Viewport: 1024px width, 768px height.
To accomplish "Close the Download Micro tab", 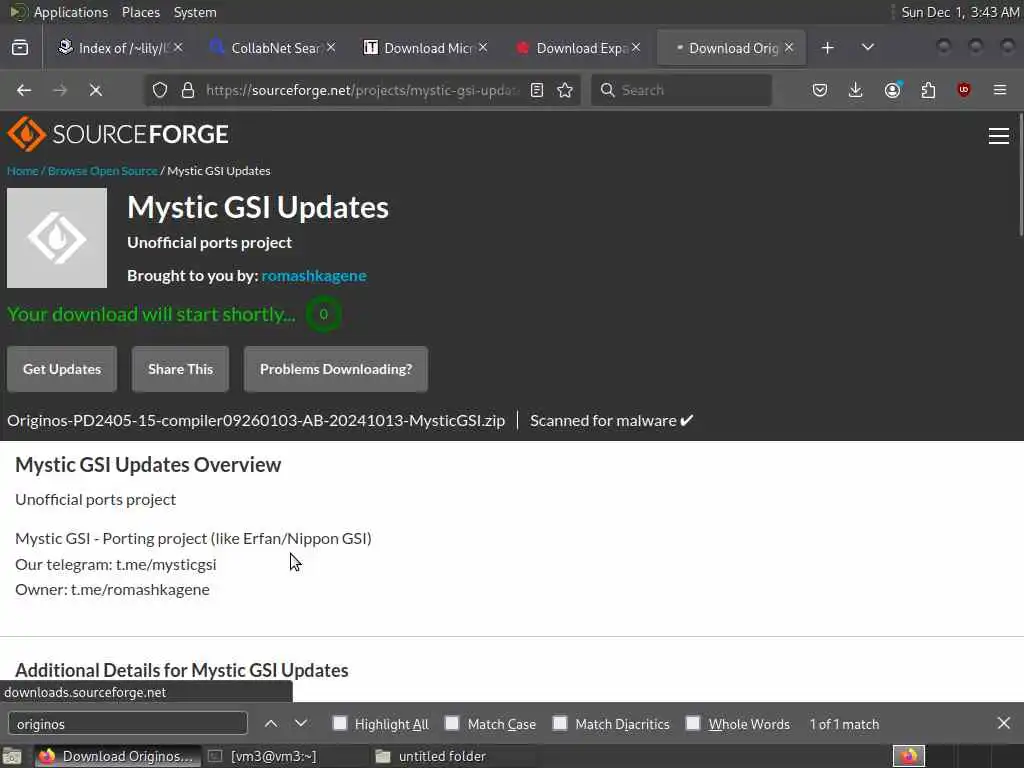I will coord(483,48).
